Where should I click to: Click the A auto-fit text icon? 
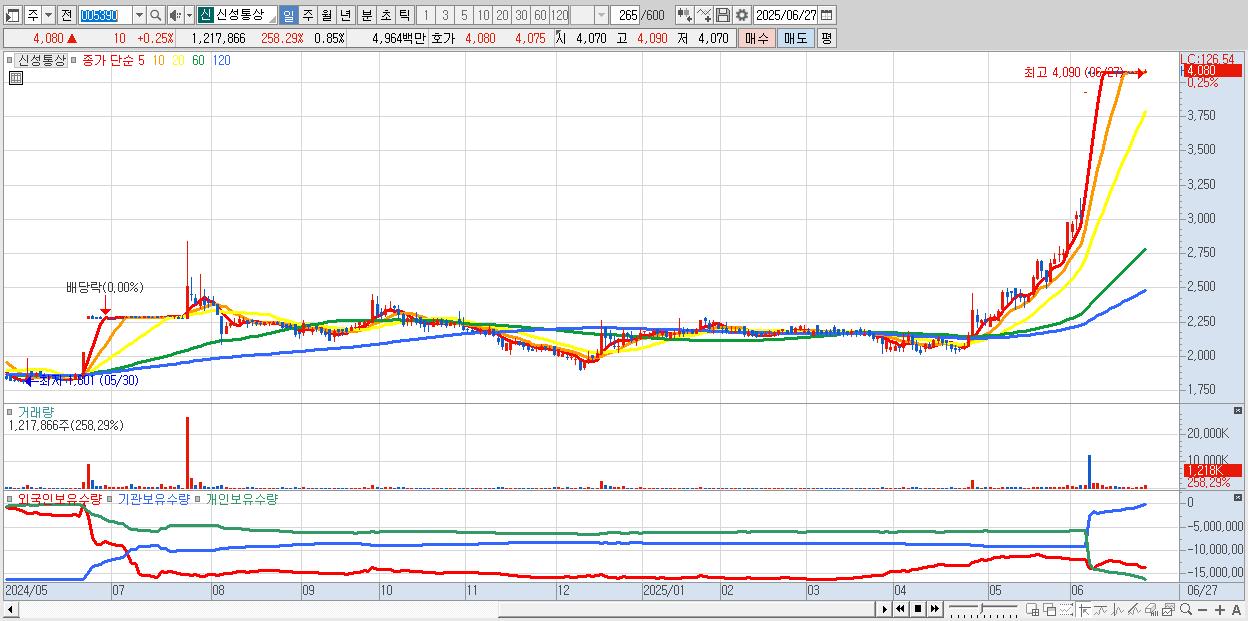(x=1237, y=610)
